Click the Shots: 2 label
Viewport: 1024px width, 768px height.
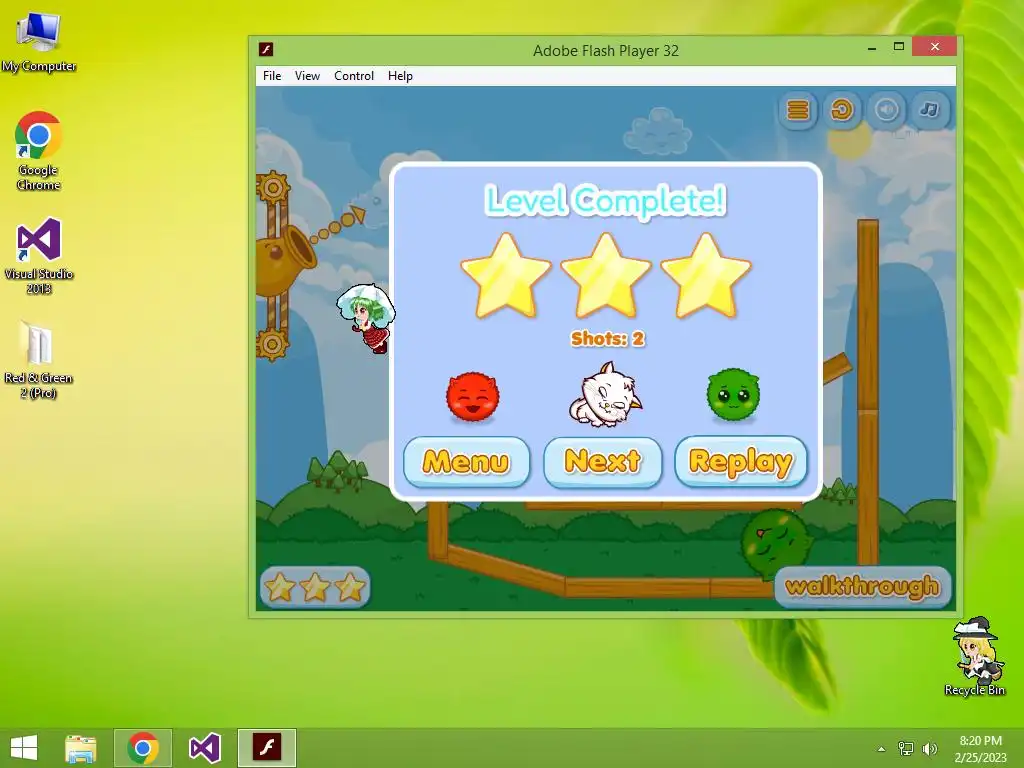coord(607,338)
